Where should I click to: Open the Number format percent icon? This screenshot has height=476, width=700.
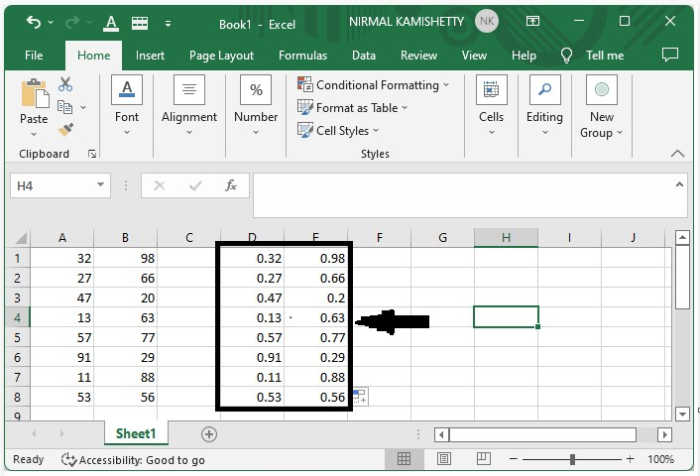pyautogui.click(x=256, y=91)
